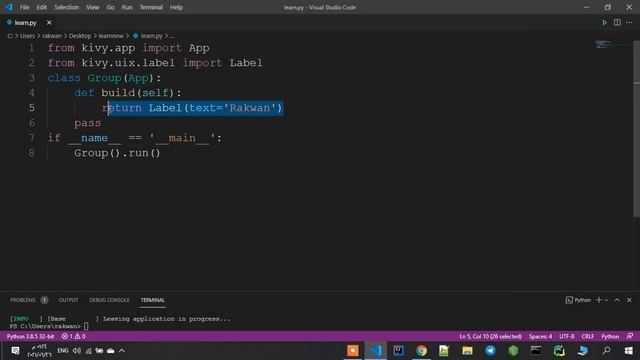Change end of line sequence CRLF

pos(587,336)
